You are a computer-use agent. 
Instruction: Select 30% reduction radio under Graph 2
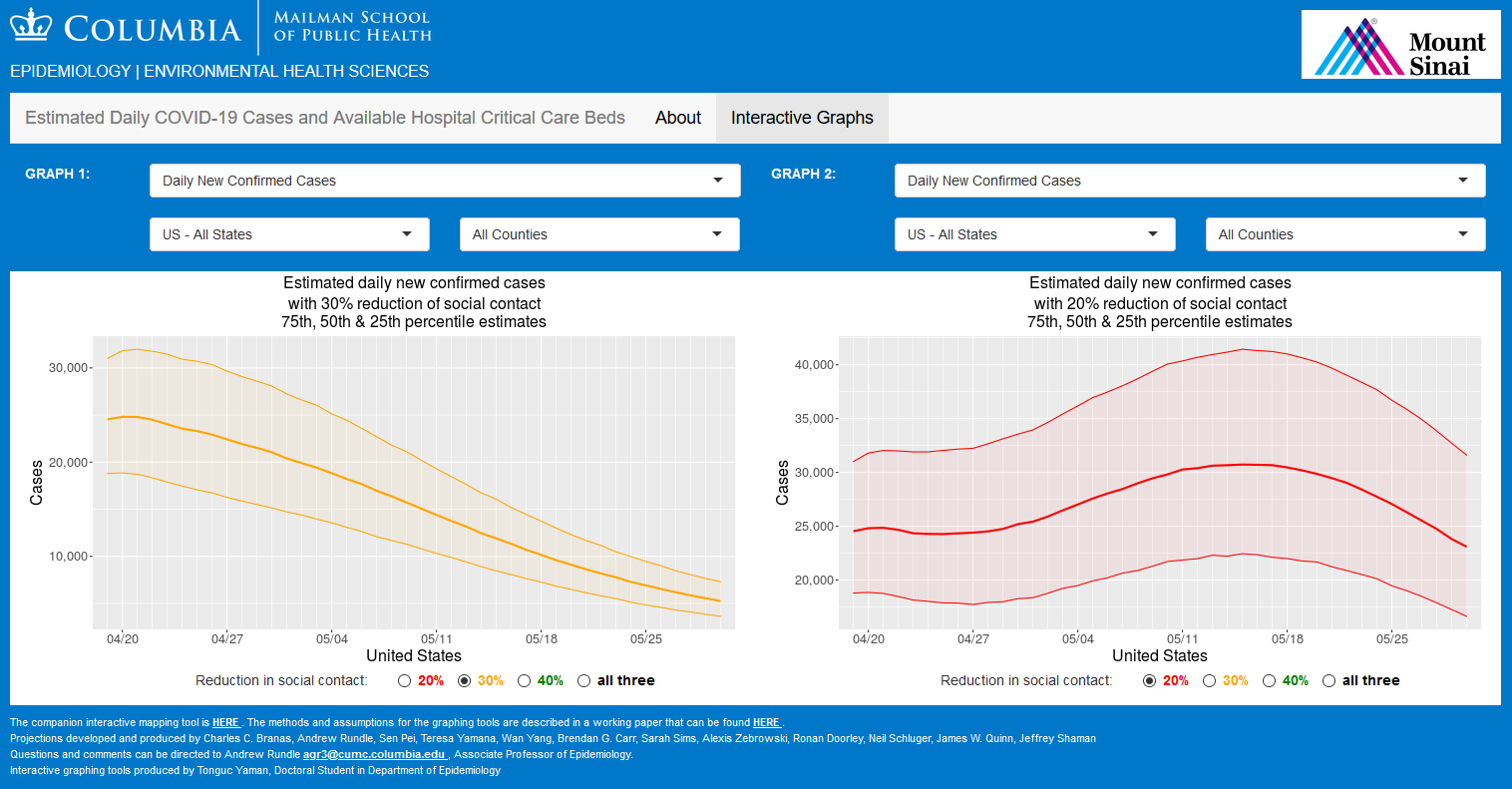point(1210,681)
